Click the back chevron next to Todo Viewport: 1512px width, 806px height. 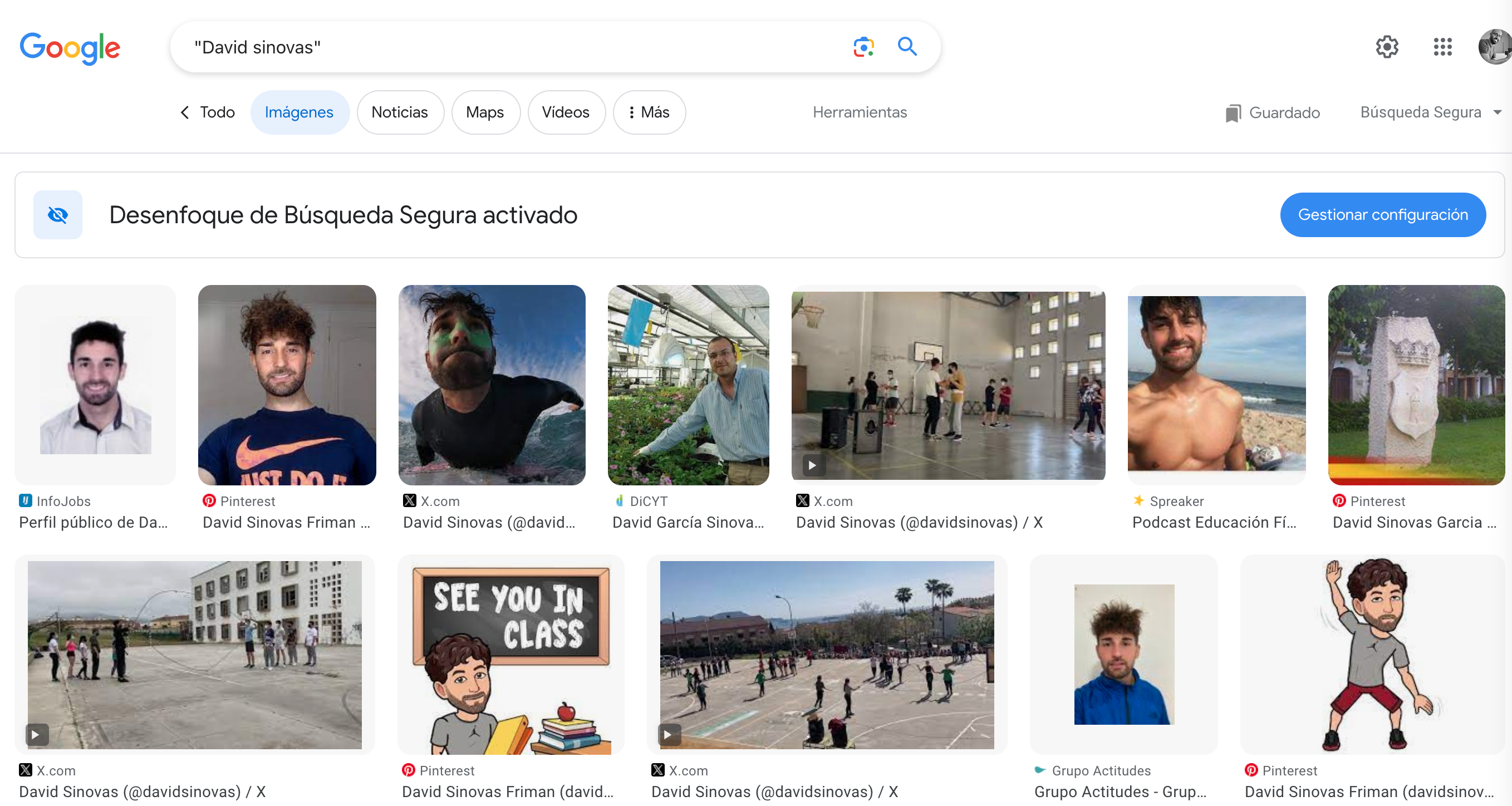tap(185, 112)
